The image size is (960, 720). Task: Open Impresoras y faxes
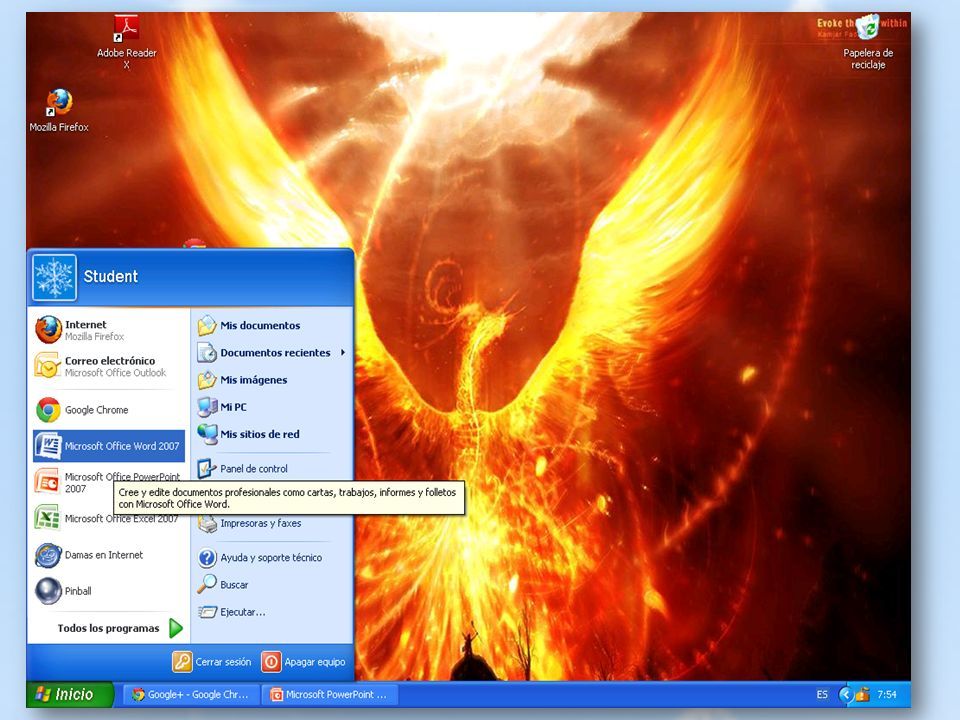271,523
